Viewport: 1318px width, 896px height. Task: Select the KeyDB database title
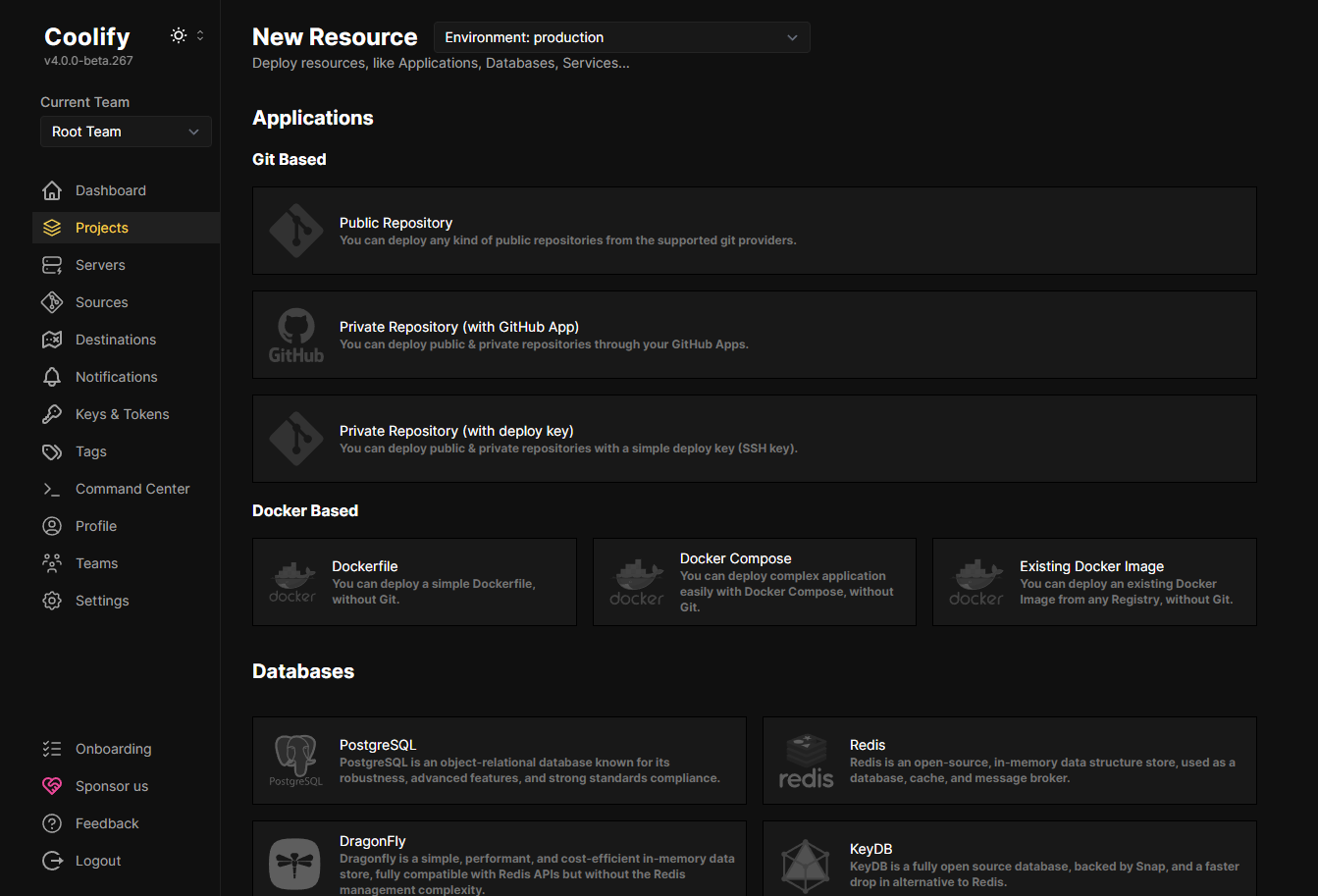click(x=870, y=849)
